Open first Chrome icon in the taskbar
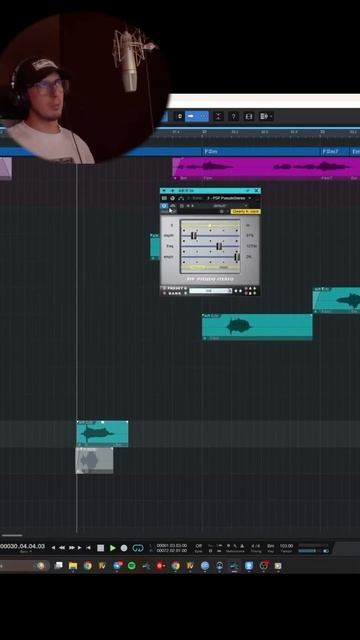The image size is (360, 640). [x=87, y=566]
